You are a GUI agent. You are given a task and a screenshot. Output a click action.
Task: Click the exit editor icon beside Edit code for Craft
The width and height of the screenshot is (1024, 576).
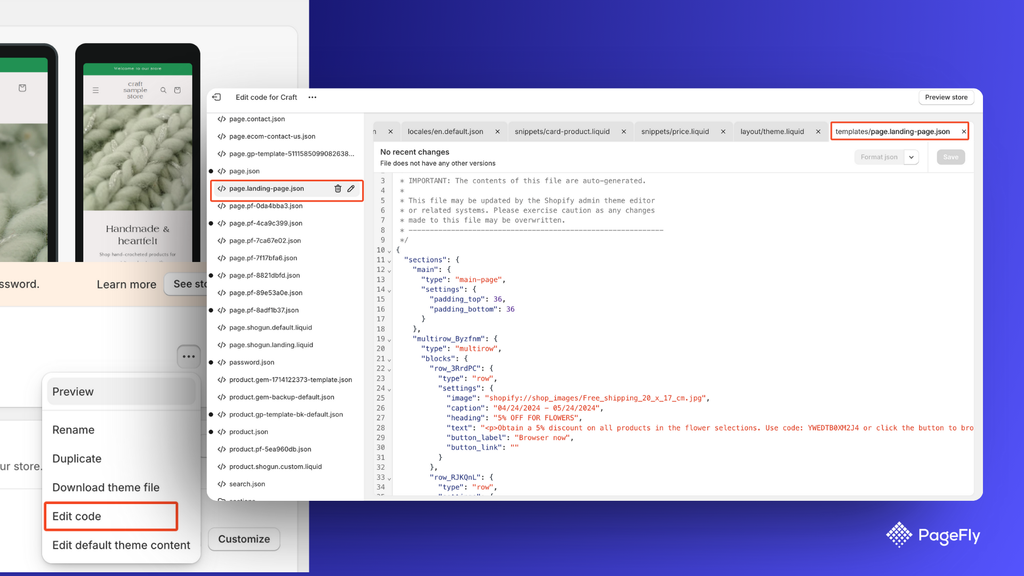tap(217, 97)
